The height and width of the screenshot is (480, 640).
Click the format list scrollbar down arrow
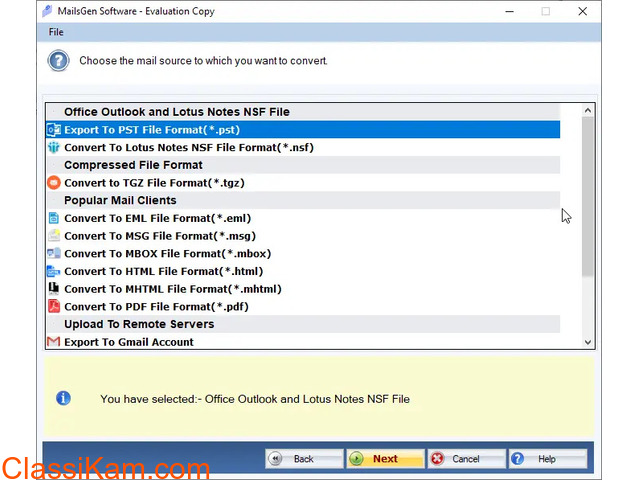(x=588, y=342)
